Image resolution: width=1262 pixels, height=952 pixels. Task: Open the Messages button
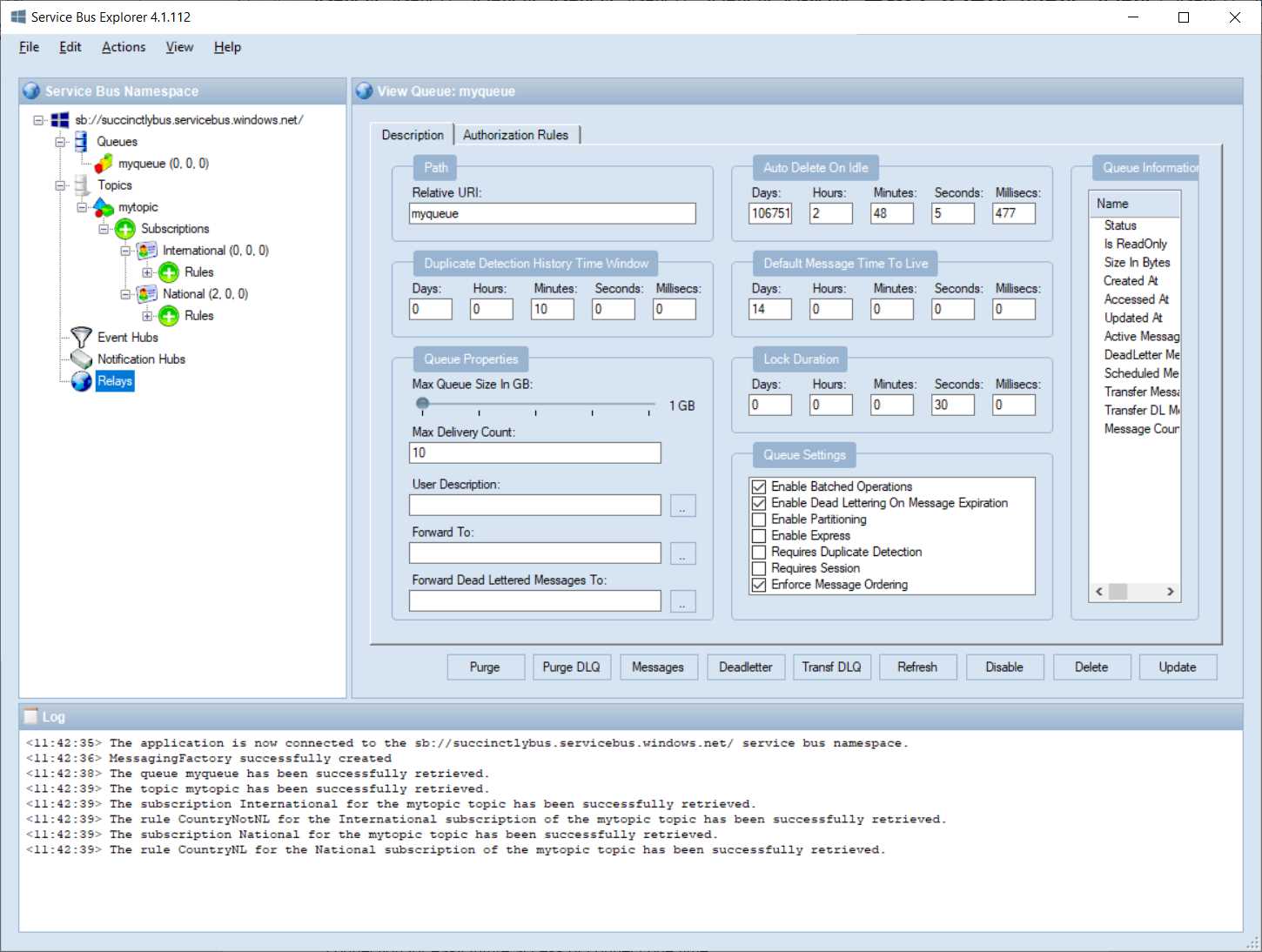pos(658,667)
